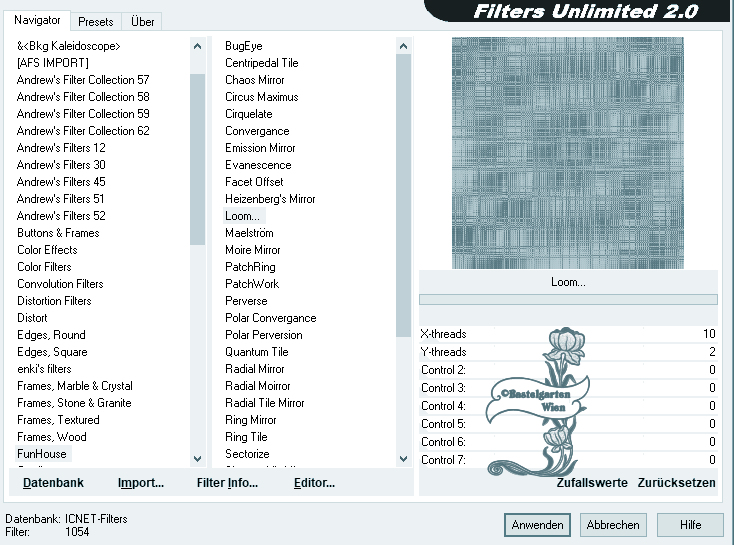Choose the Chaos Mirror filter

coord(255,80)
